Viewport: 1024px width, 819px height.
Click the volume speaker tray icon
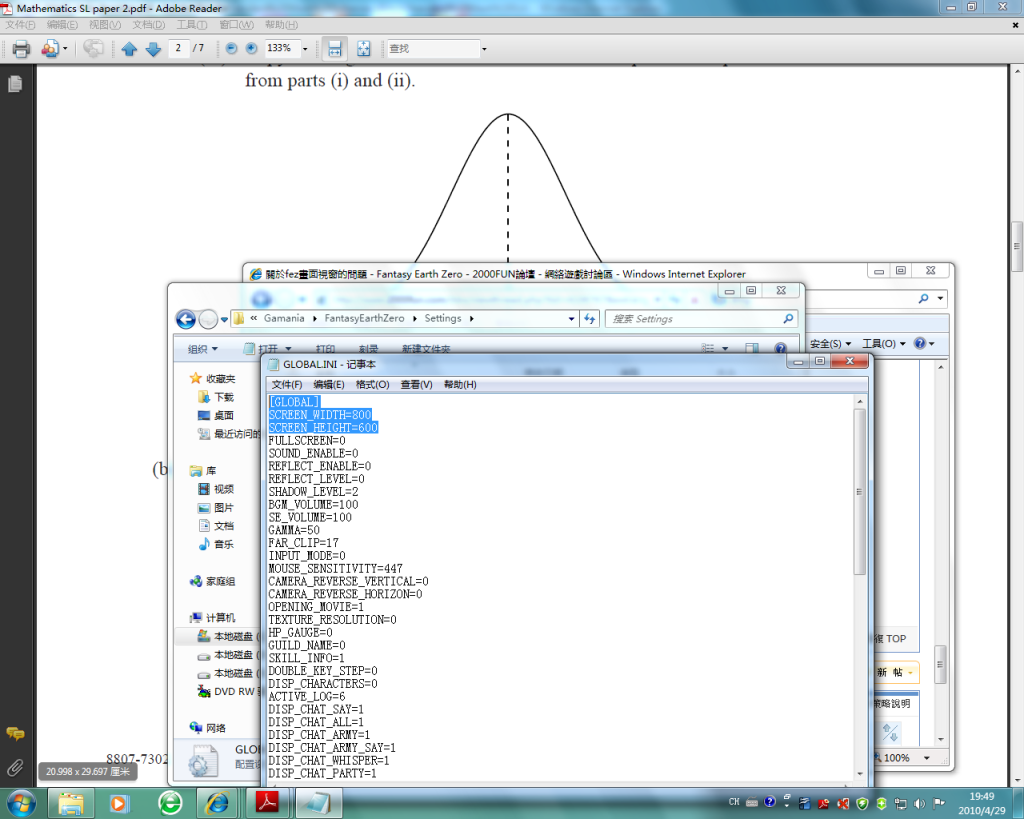(920, 803)
